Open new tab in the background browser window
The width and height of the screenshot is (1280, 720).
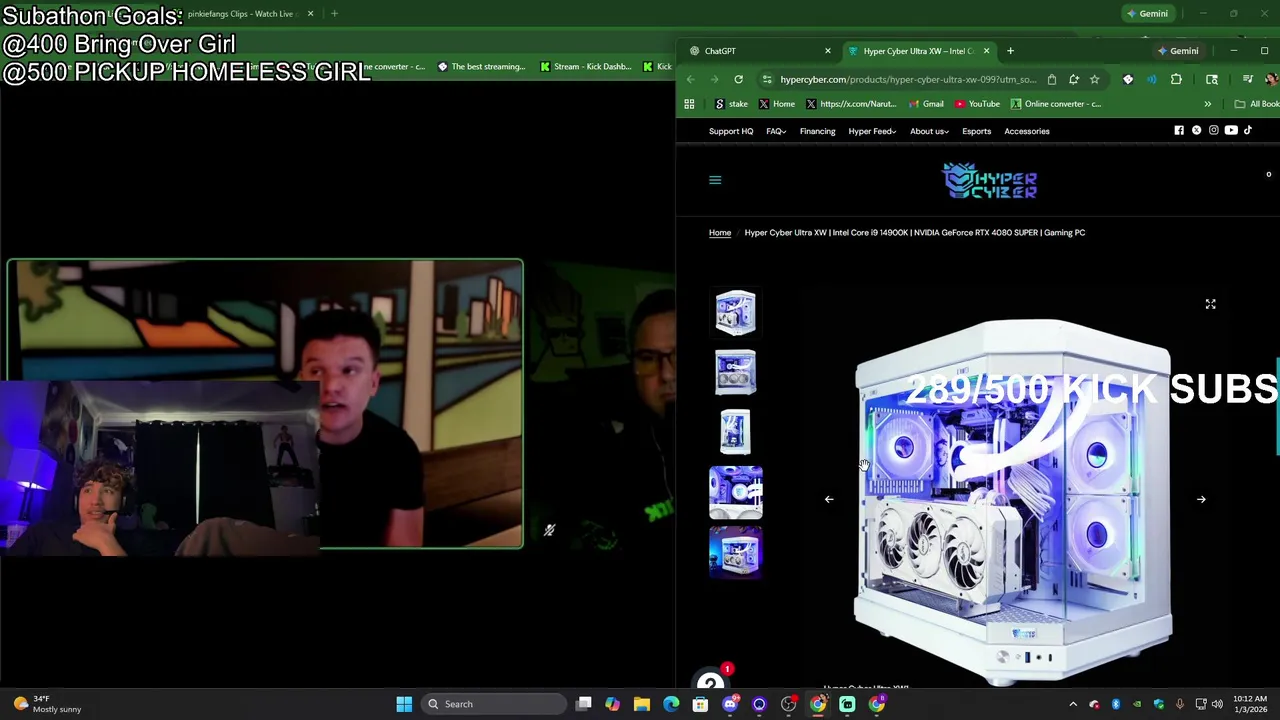tap(334, 14)
